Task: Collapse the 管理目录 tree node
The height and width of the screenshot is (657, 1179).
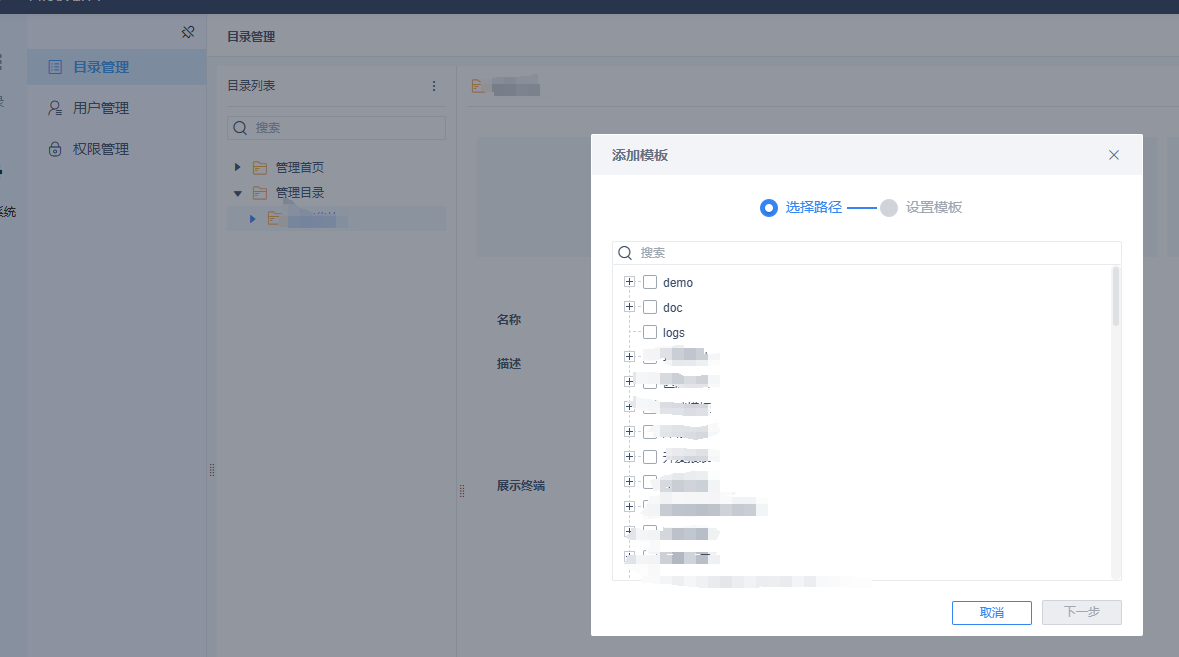Action: [x=238, y=193]
